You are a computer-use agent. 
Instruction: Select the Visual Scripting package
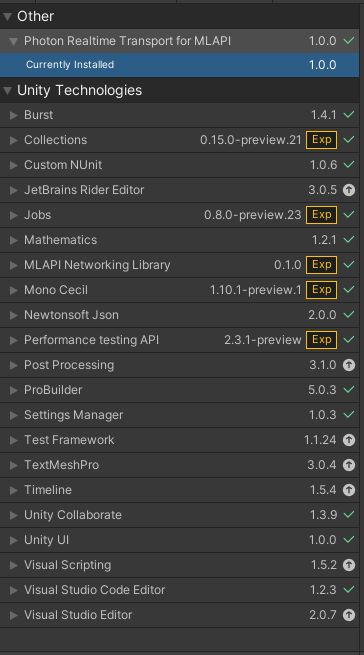(179, 565)
